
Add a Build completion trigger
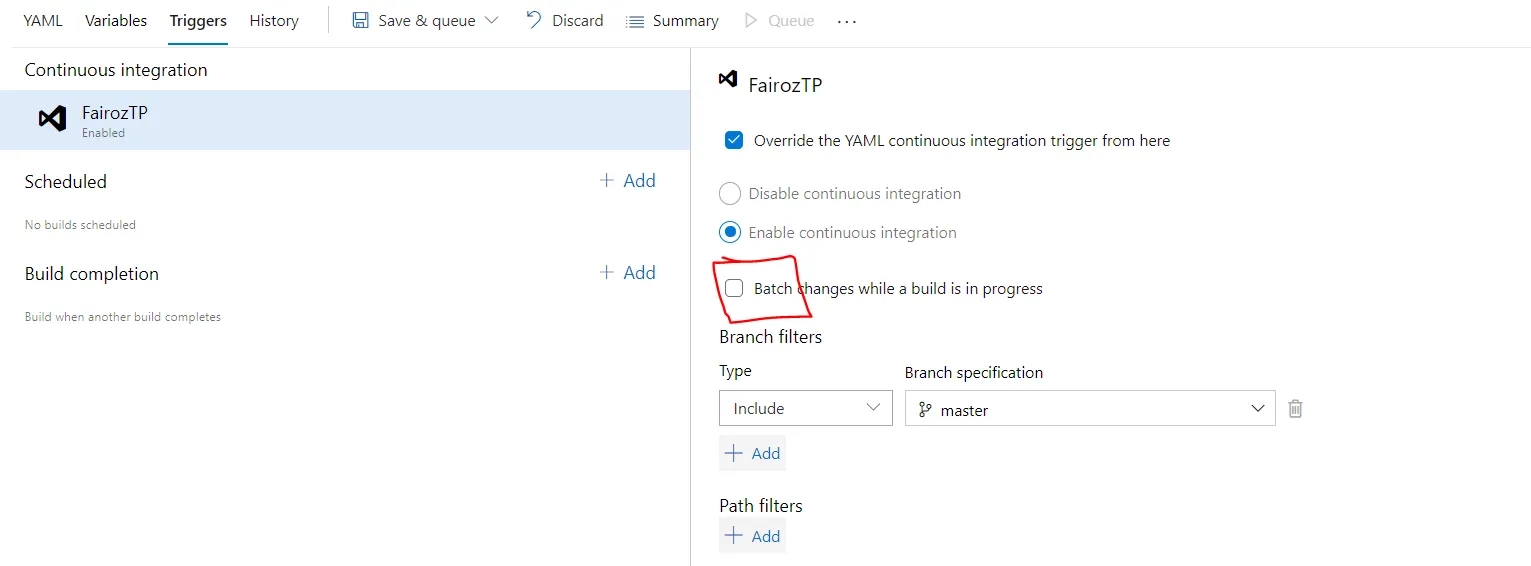(x=628, y=273)
